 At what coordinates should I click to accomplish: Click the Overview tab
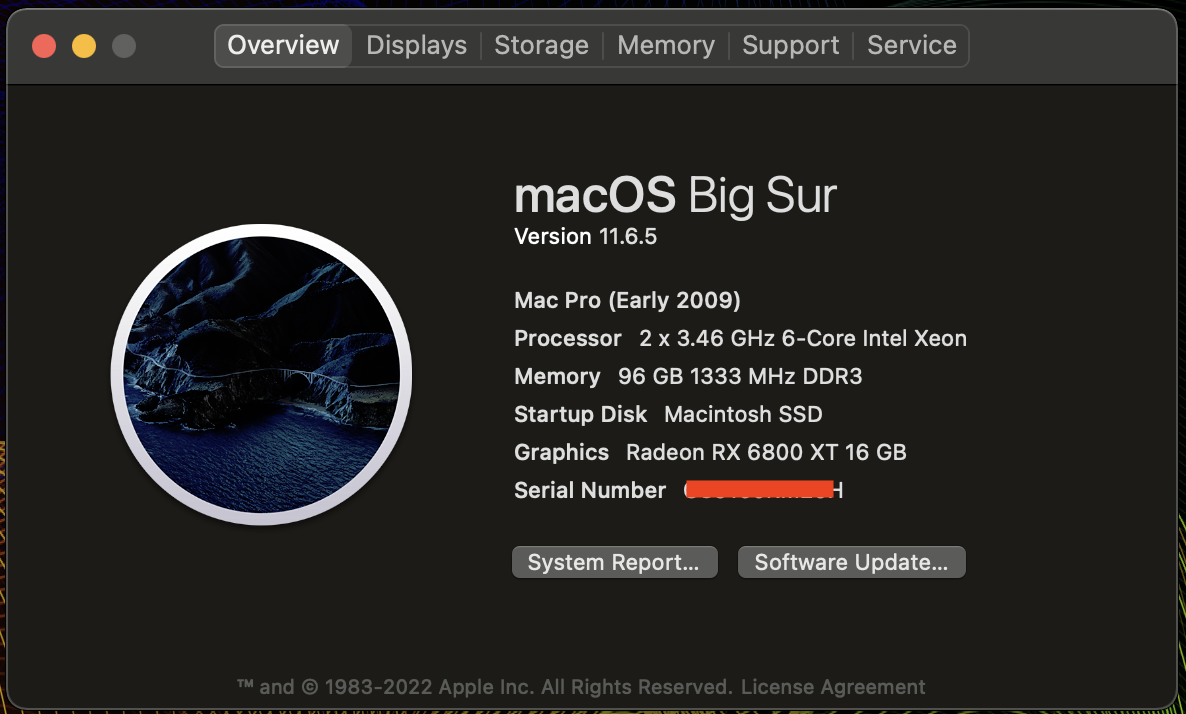click(283, 46)
